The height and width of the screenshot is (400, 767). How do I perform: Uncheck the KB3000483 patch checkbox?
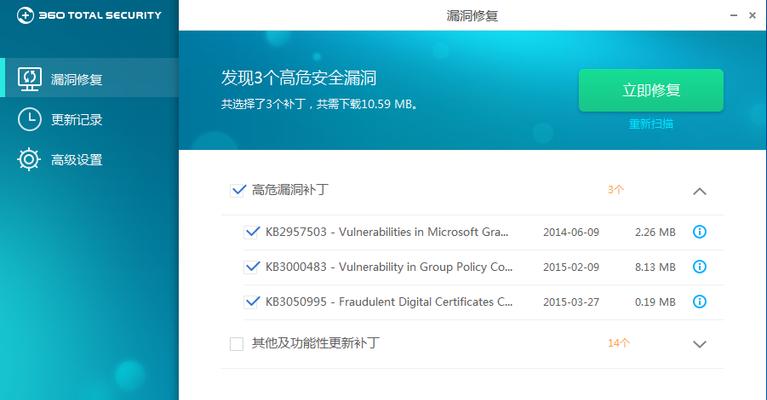tap(251, 267)
